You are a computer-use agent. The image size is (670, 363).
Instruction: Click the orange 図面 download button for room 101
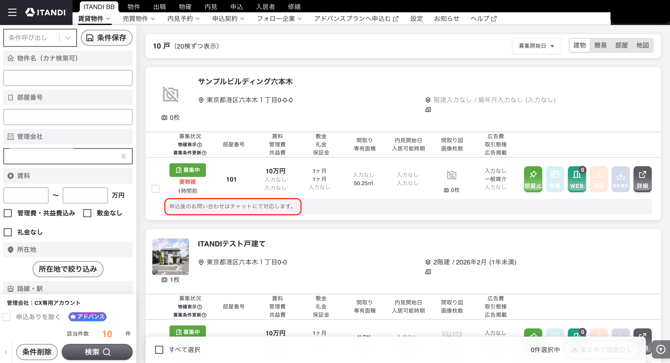click(x=599, y=179)
